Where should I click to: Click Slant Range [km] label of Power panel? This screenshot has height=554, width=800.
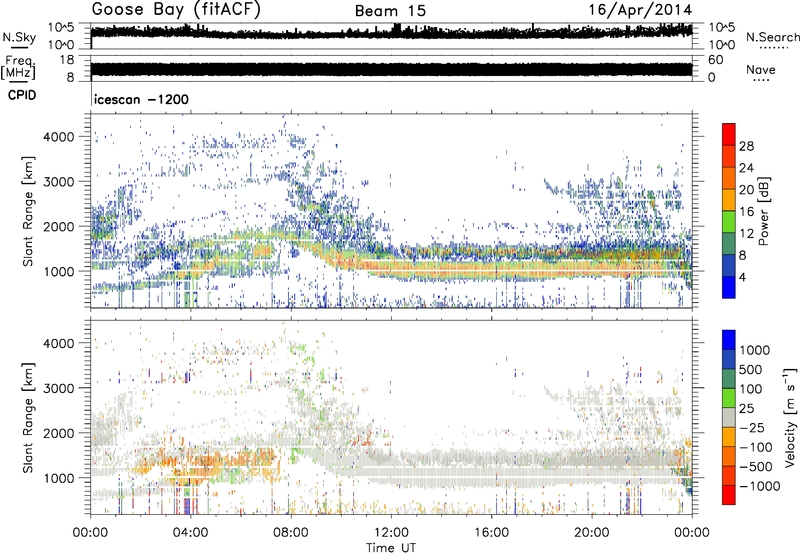28,211
